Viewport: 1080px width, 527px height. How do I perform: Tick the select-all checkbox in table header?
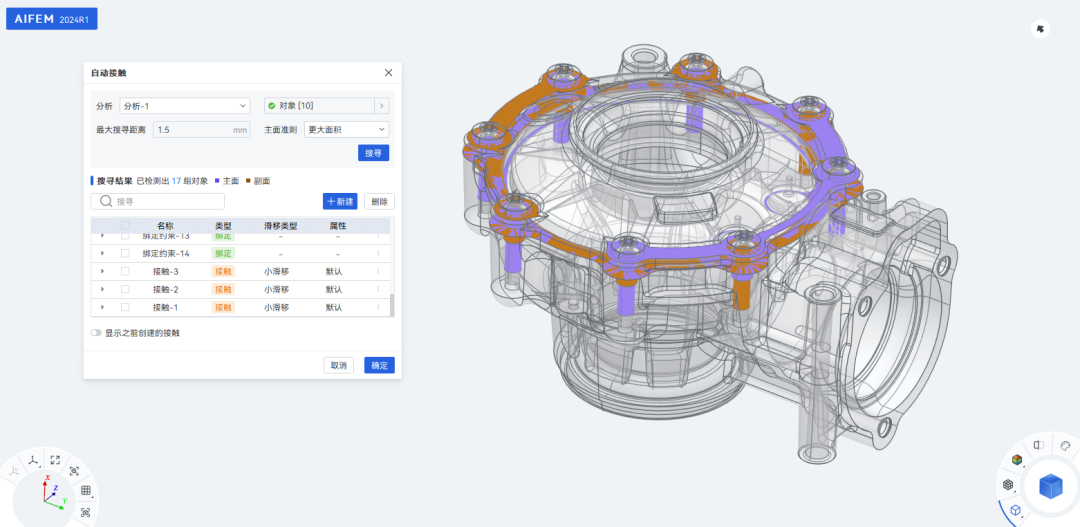coord(125,225)
